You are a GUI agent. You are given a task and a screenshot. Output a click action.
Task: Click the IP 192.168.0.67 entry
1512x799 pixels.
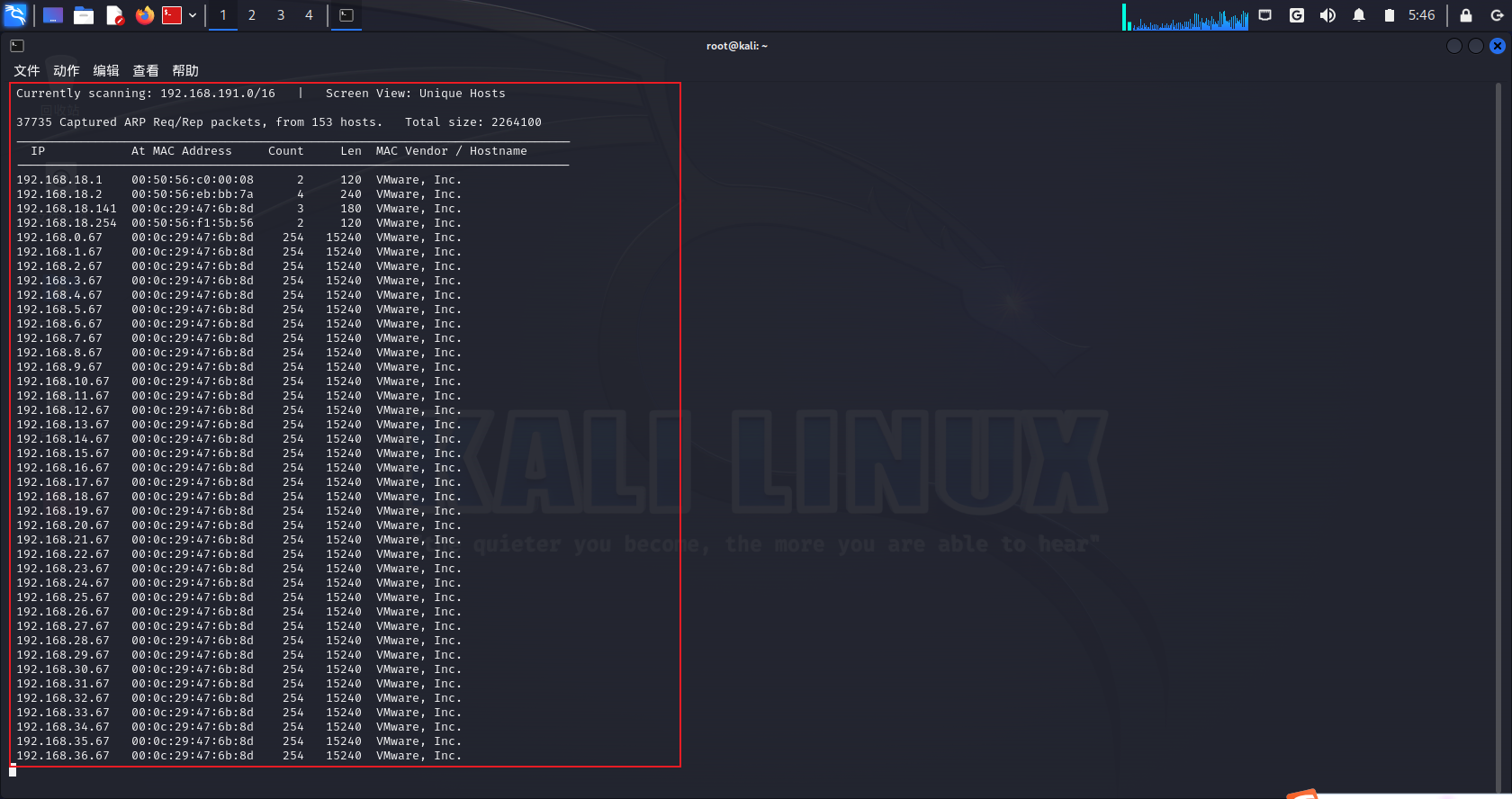click(x=59, y=238)
